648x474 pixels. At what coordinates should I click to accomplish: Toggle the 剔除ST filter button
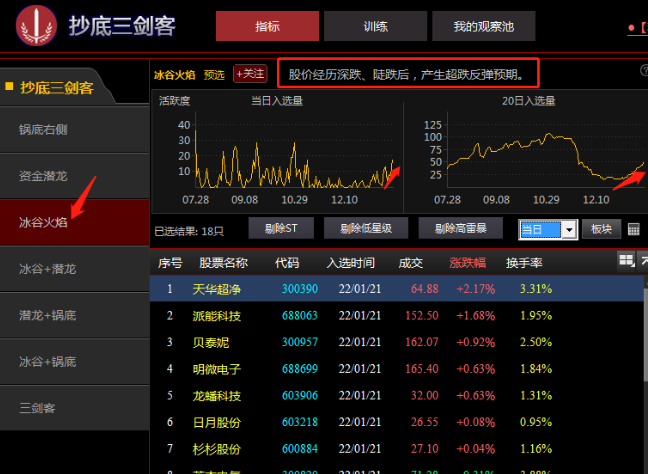[281, 229]
